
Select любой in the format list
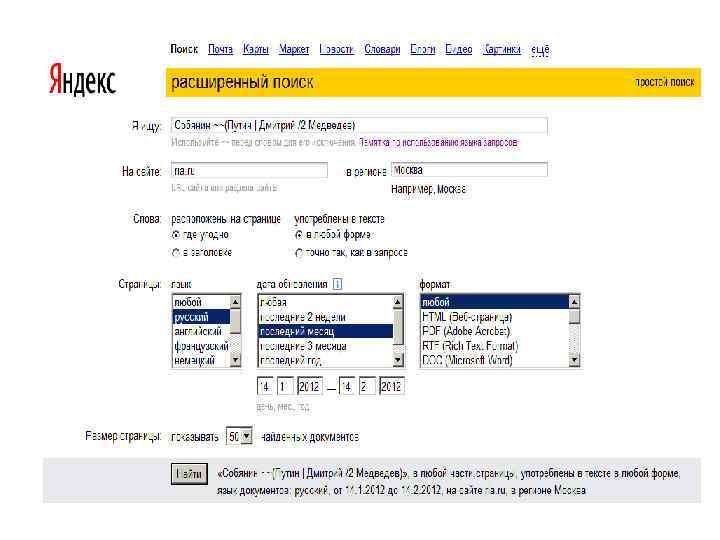point(495,302)
